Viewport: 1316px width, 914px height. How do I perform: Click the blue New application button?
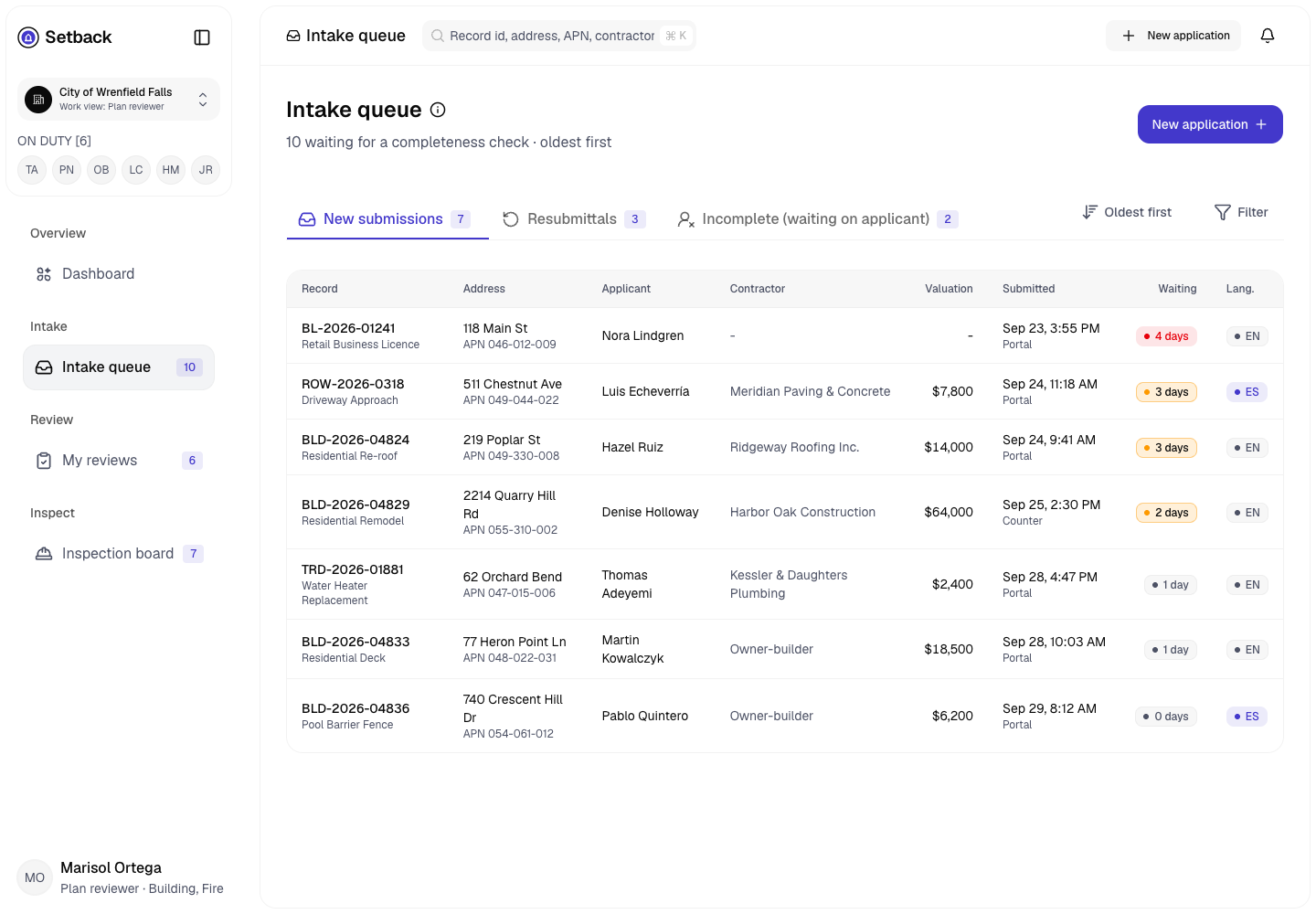tap(1210, 124)
